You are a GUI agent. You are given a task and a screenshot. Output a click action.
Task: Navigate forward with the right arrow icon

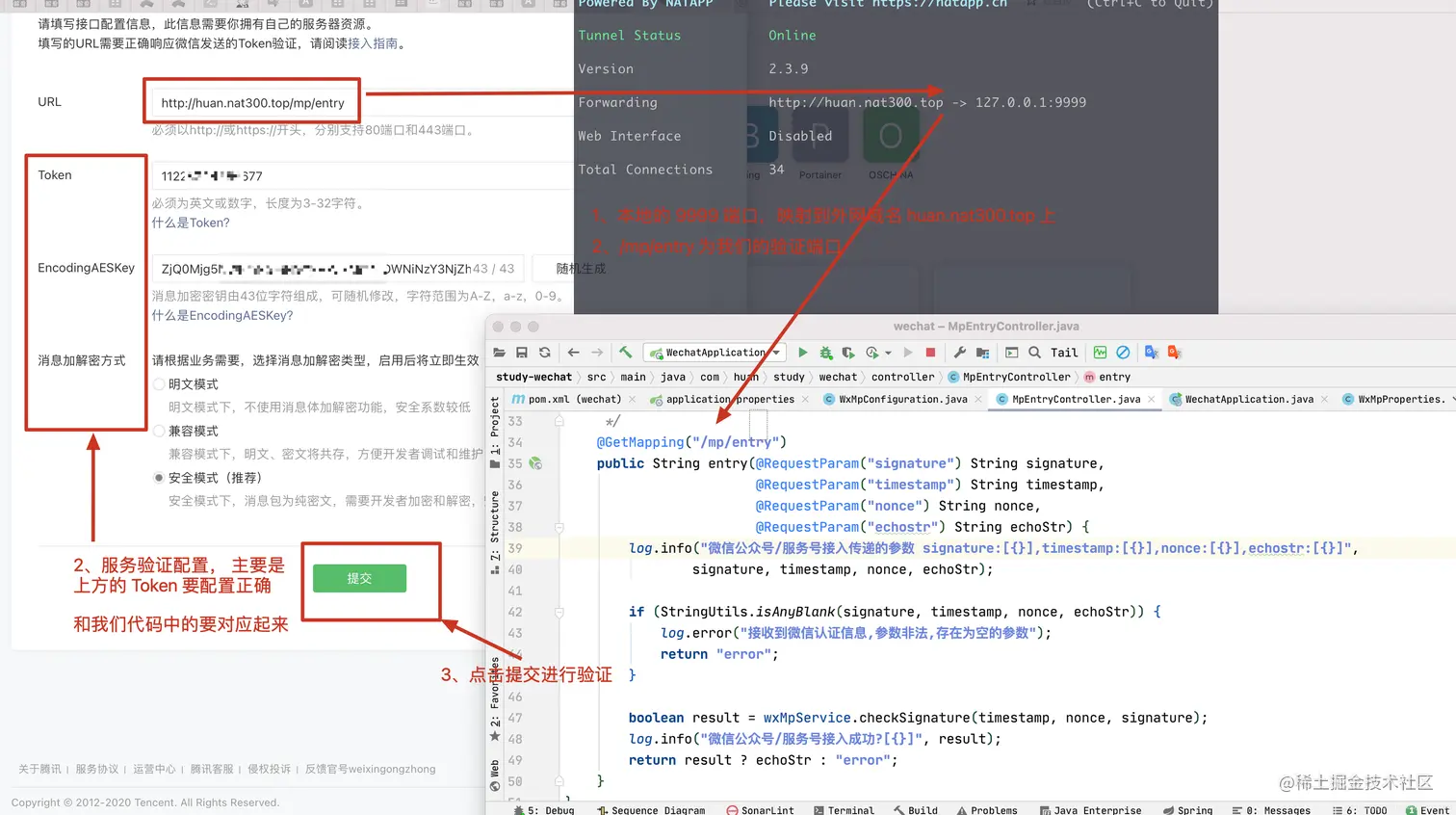click(597, 353)
